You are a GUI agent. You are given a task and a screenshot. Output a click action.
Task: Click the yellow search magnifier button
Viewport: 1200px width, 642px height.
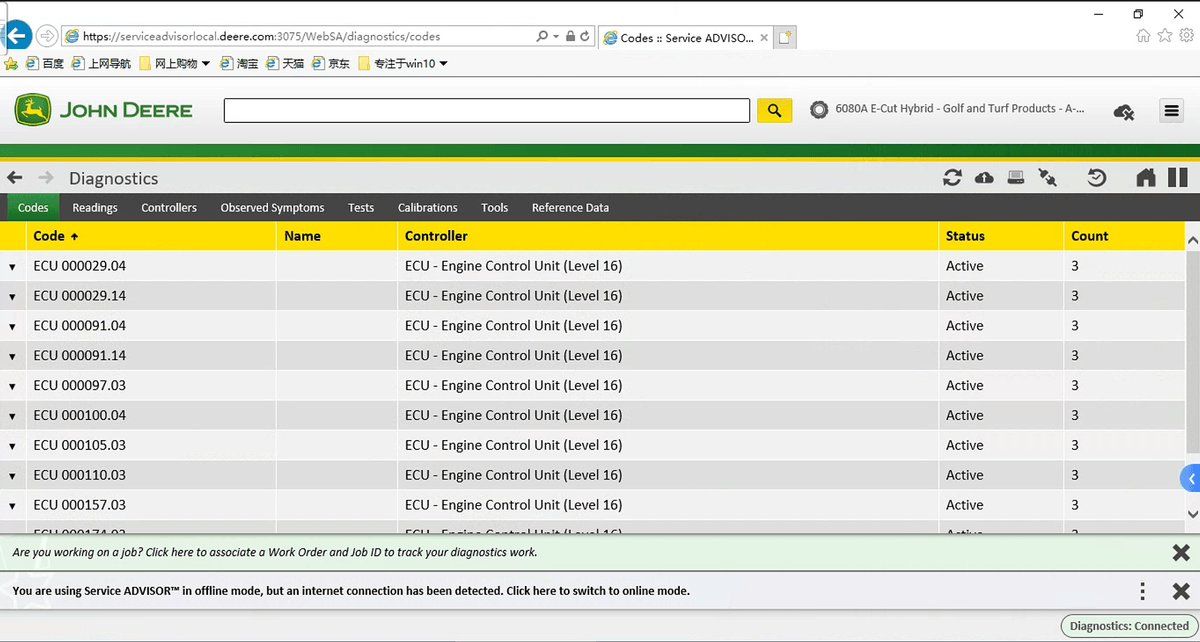point(774,110)
